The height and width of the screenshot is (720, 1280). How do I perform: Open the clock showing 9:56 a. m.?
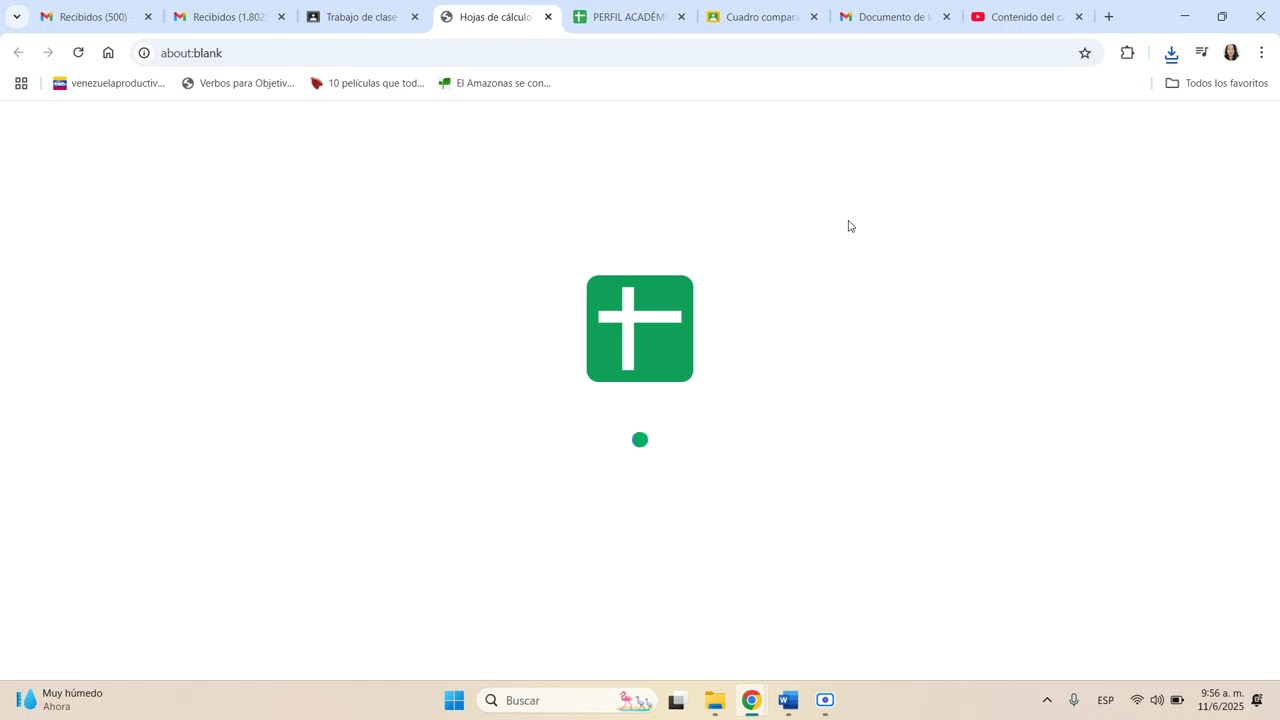click(x=1221, y=700)
